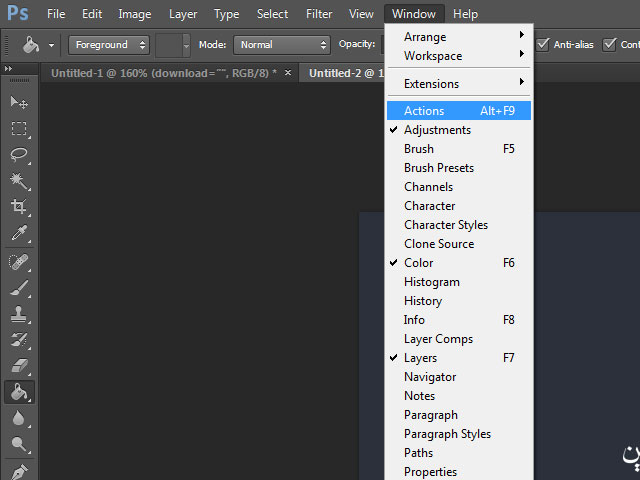Screen dimensions: 640x480
Task: Open the Filter menu
Action: click(319, 14)
